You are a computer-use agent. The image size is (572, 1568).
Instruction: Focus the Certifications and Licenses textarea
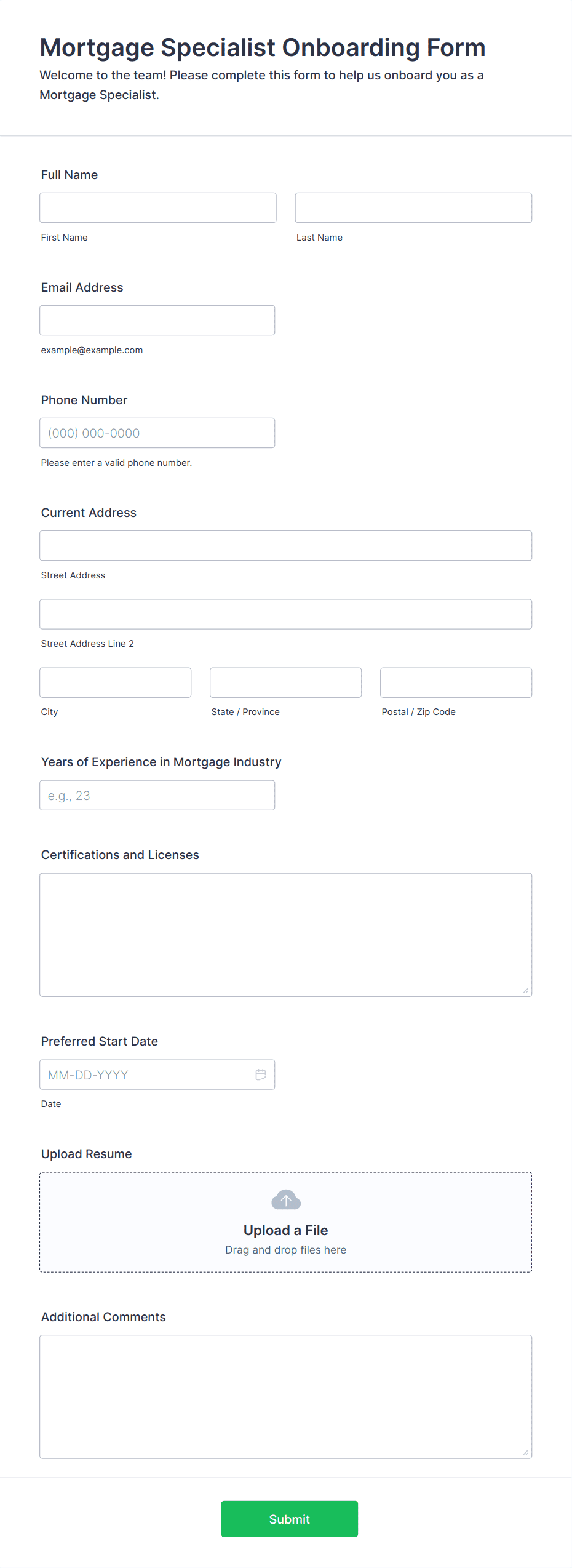[286, 935]
